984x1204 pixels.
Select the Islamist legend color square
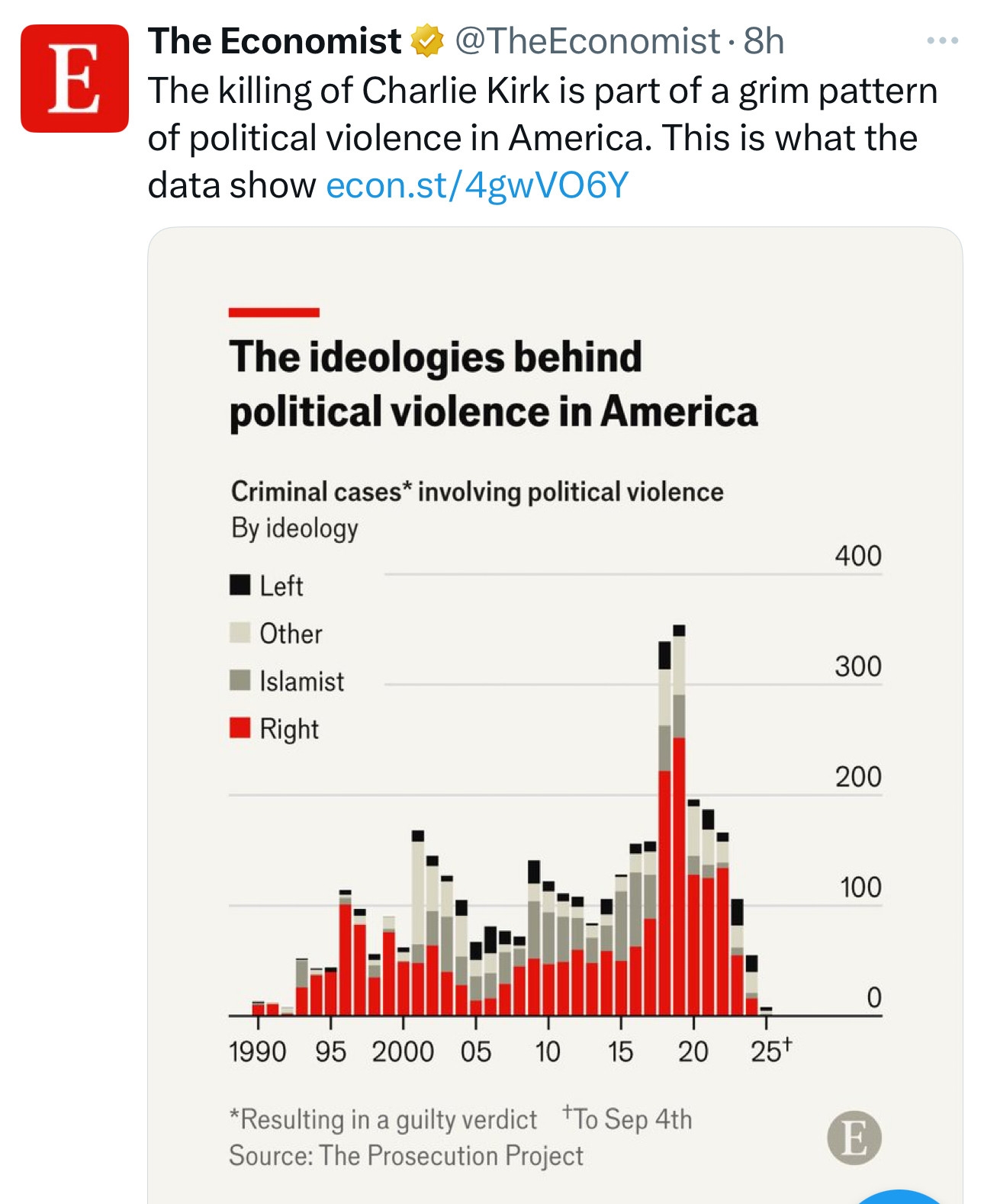pos(240,680)
